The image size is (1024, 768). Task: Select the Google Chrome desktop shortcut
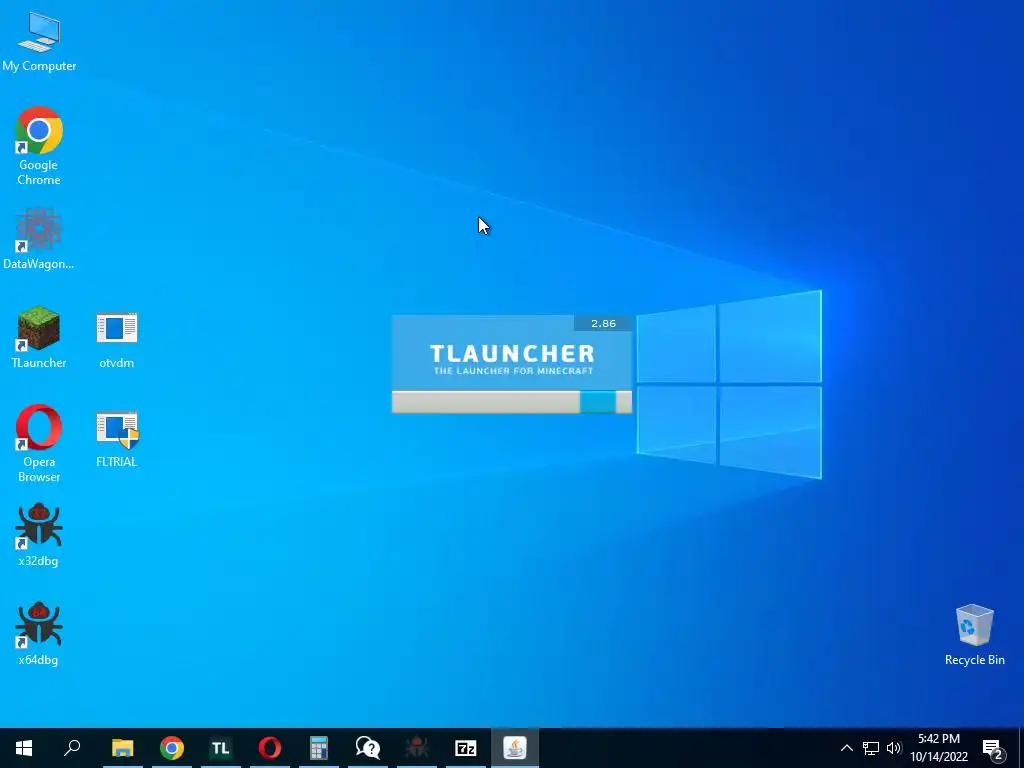point(39,146)
